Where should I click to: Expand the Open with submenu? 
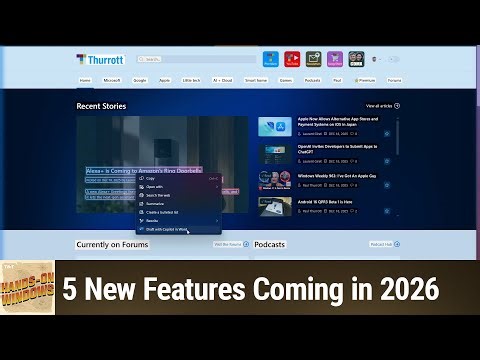click(x=179, y=187)
